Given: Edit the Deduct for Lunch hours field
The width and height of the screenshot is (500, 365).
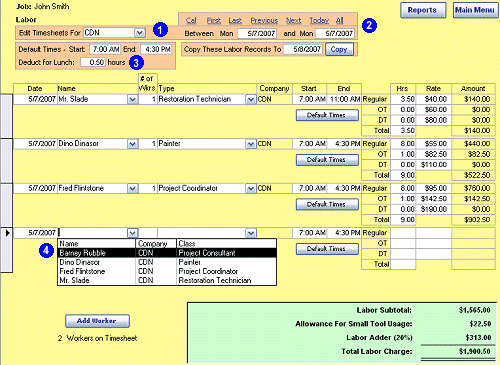Looking at the screenshot, I should [x=93, y=62].
